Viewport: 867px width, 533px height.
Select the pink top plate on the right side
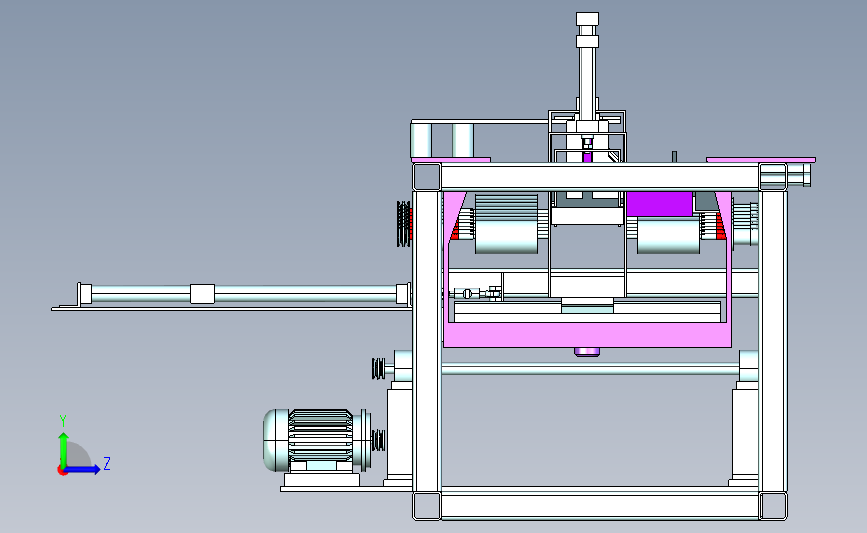pyautogui.click(x=761, y=160)
